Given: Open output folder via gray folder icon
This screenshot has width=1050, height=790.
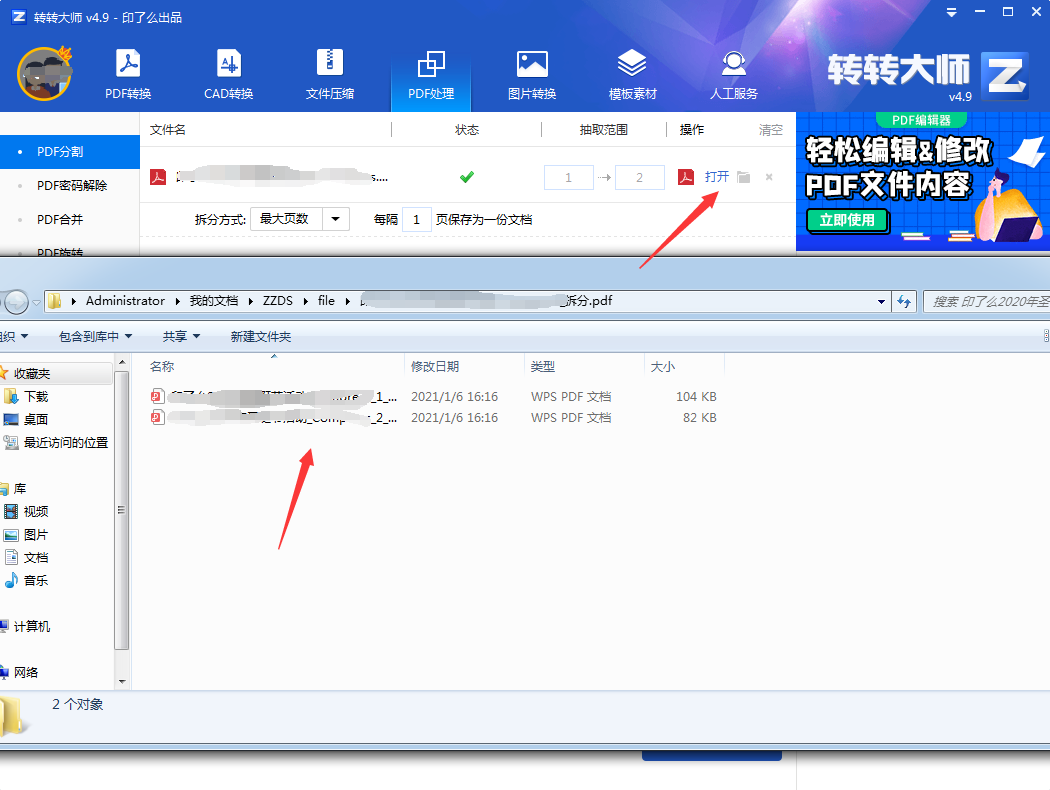Looking at the screenshot, I should click(743, 177).
